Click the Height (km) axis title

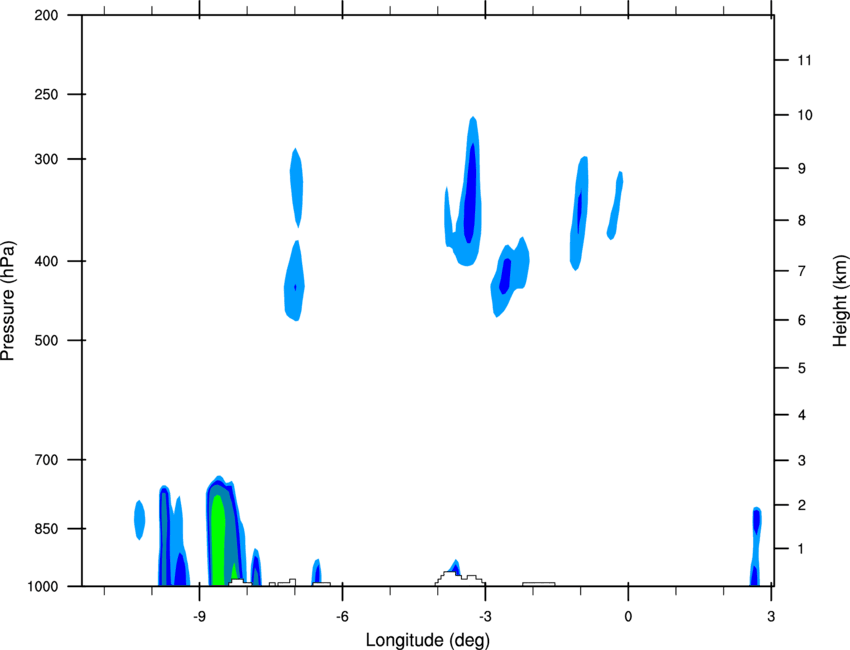[840, 300]
